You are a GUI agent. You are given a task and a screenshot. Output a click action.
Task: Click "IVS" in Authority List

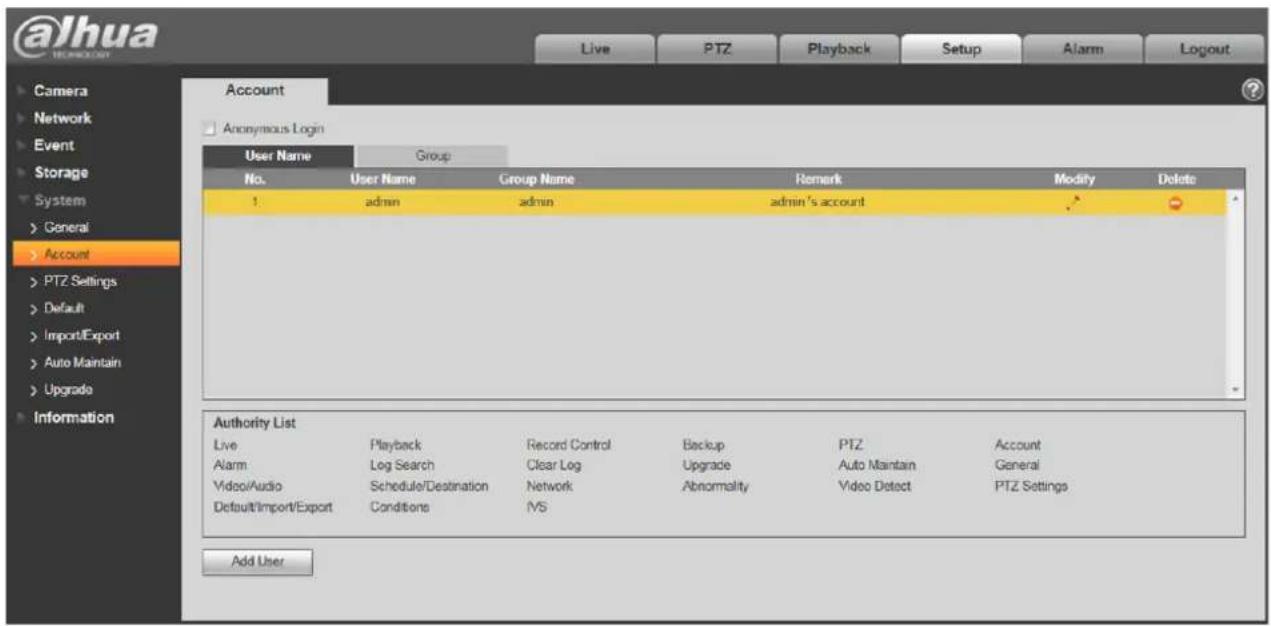(537, 507)
